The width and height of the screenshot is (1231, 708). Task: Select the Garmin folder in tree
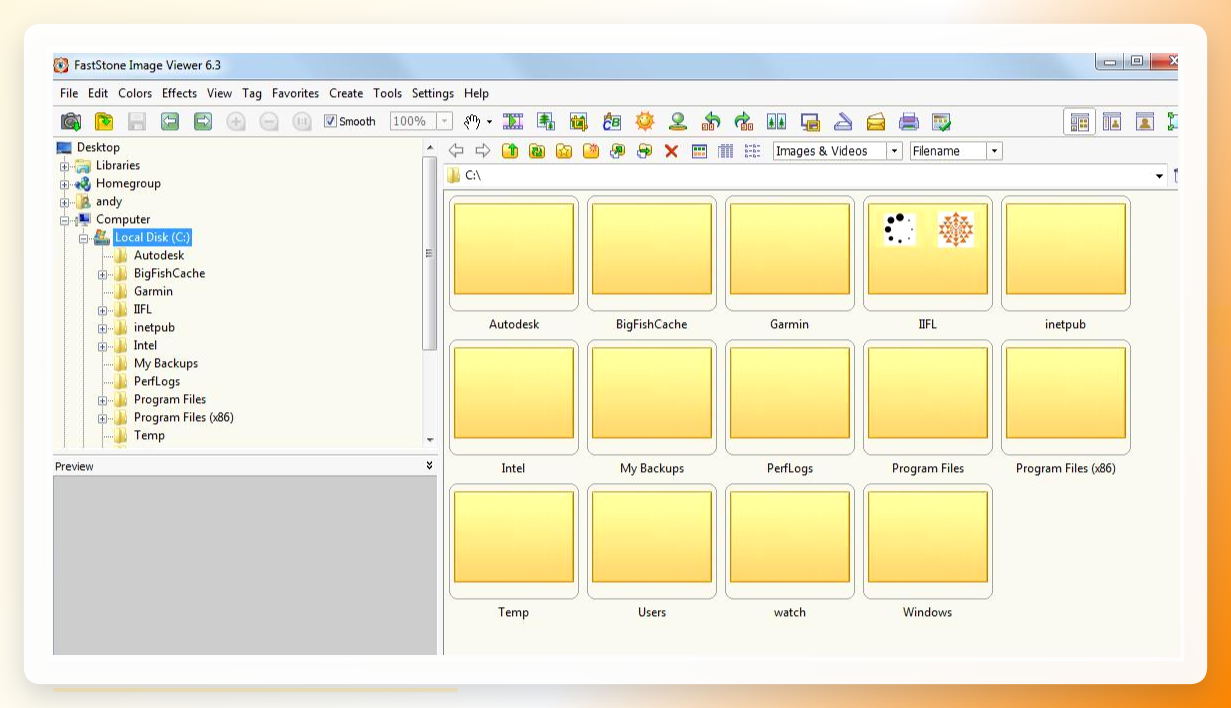coord(153,292)
